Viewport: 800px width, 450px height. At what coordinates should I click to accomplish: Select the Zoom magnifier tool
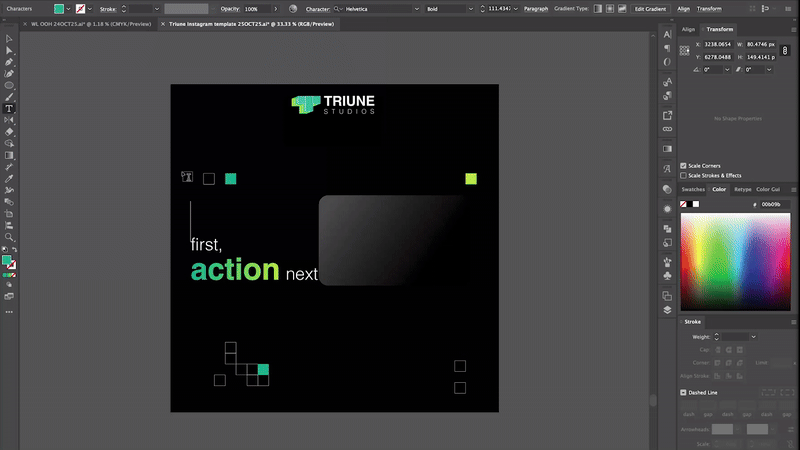[x=9, y=237]
